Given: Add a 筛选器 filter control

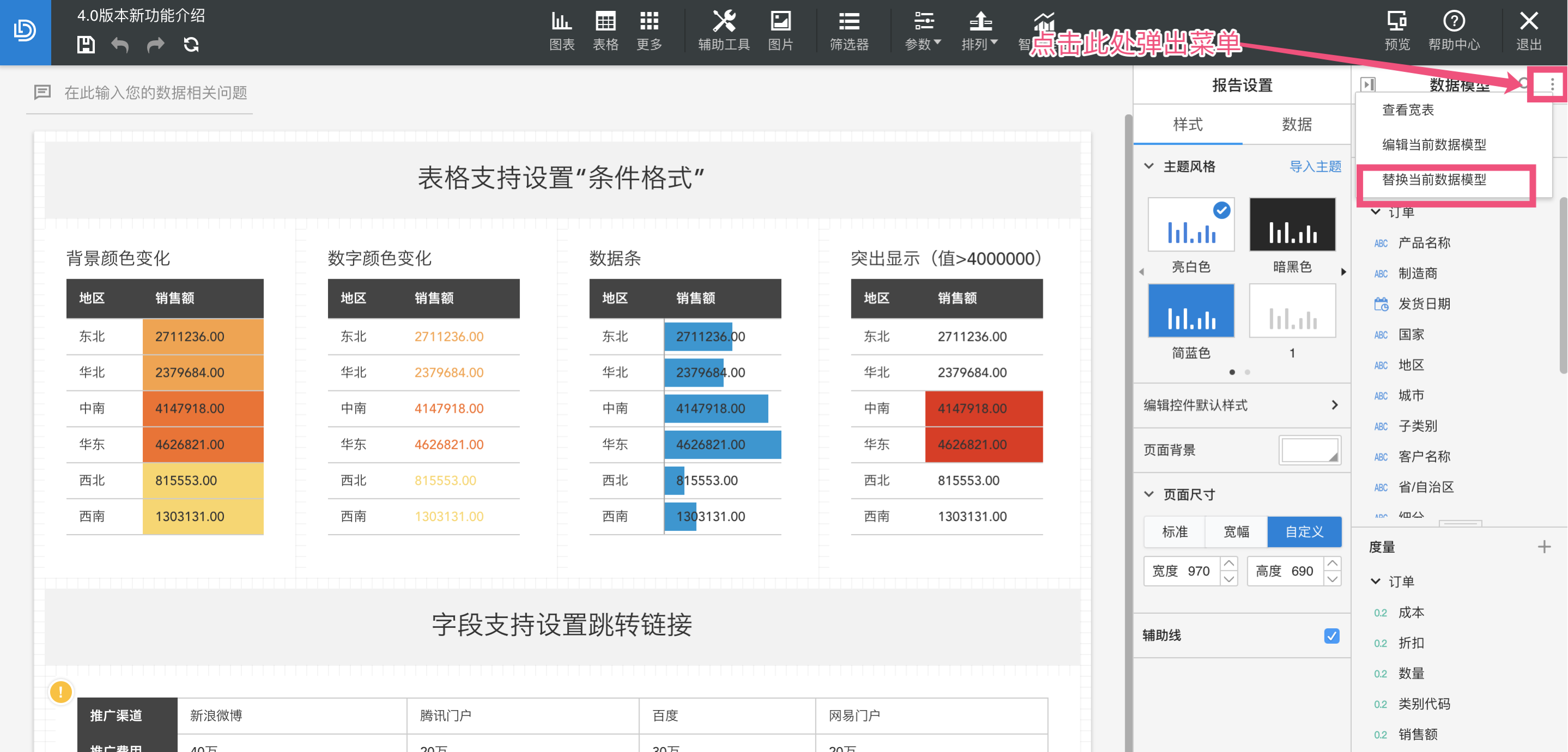Looking at the screenshot, I should tap(849, 31).
